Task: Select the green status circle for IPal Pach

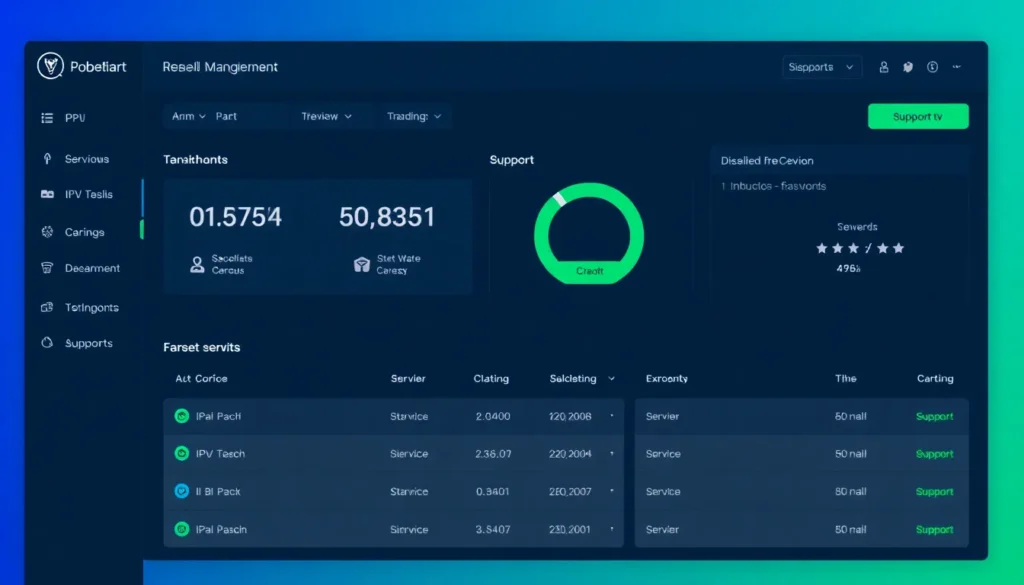Action: coord(181,416)
